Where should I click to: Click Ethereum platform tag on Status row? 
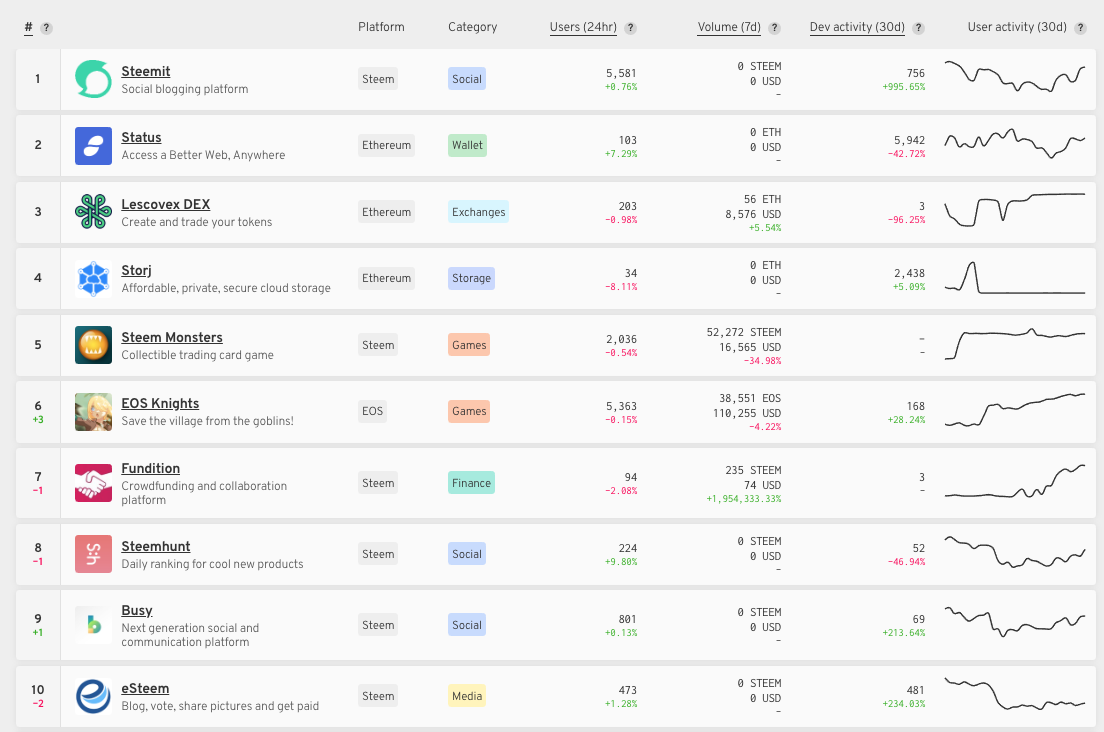[x=387, y=145]
